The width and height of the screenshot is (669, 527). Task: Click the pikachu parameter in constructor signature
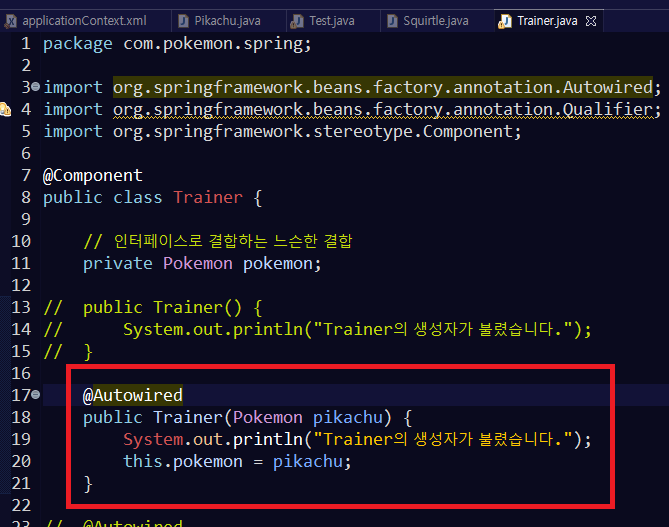[348, 417]
